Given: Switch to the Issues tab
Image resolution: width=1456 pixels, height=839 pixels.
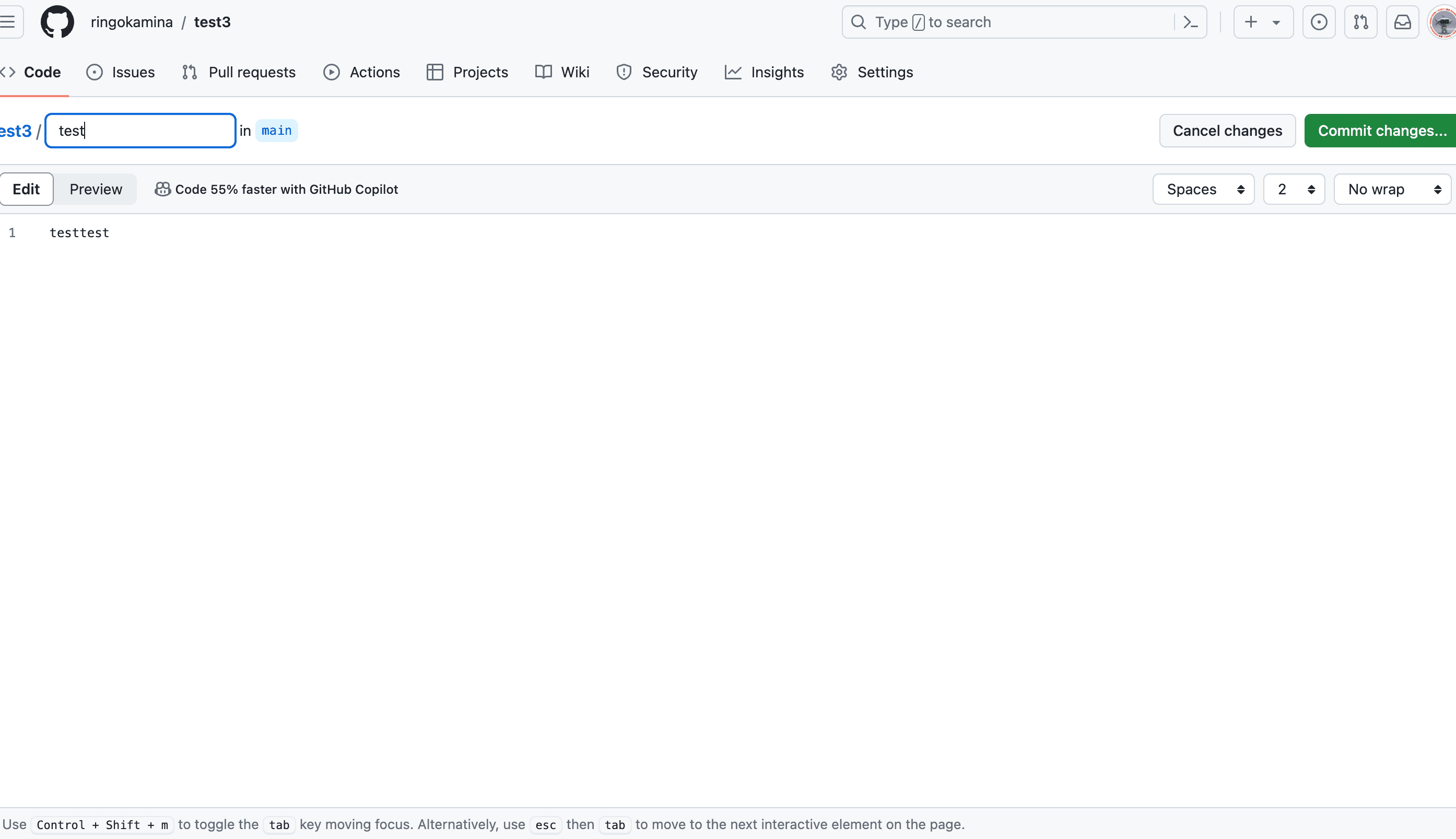Looking at the screenshot, I should click(x=120, y=72).
